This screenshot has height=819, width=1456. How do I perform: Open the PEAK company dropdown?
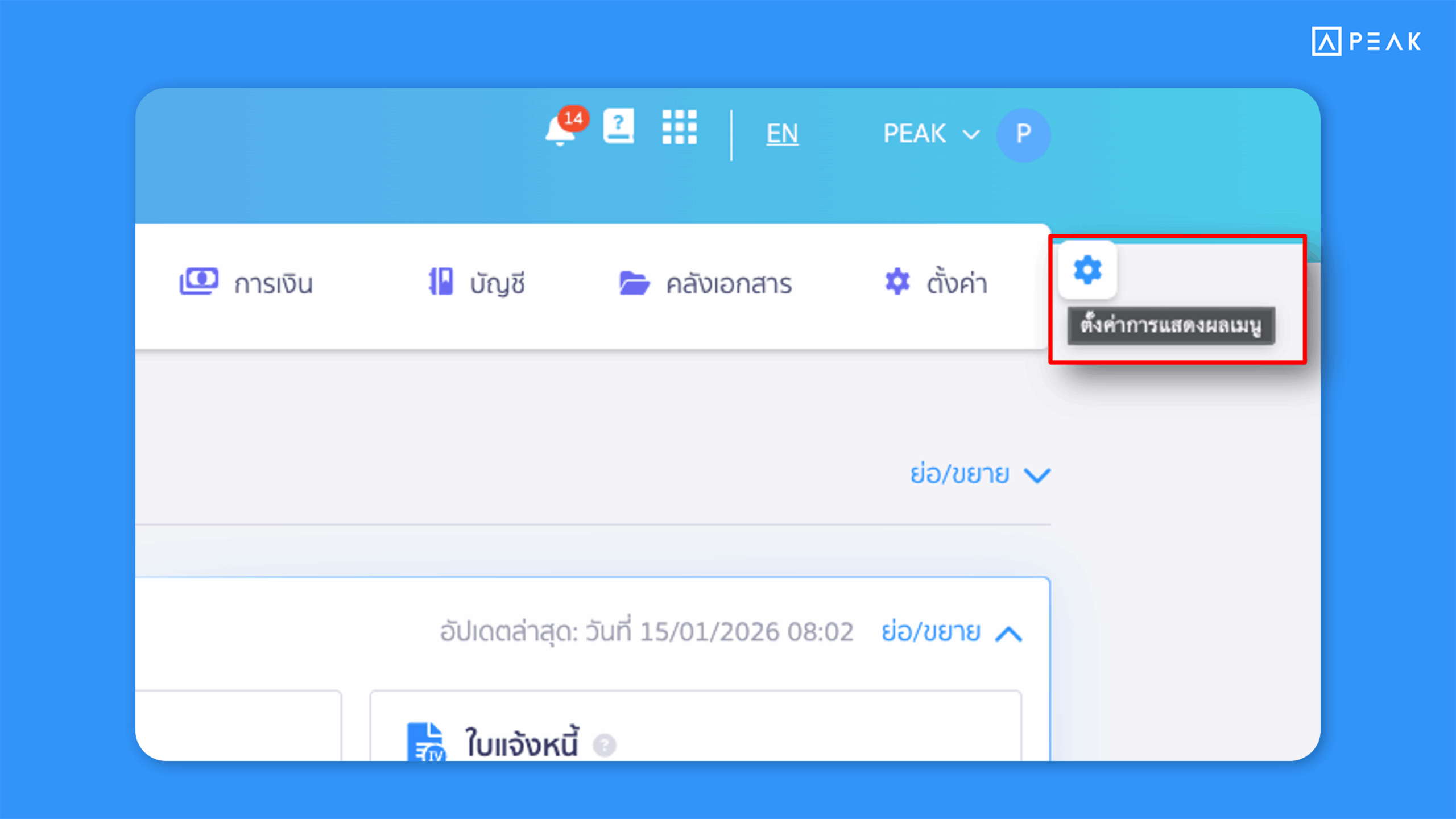click(x=930, y=134)
